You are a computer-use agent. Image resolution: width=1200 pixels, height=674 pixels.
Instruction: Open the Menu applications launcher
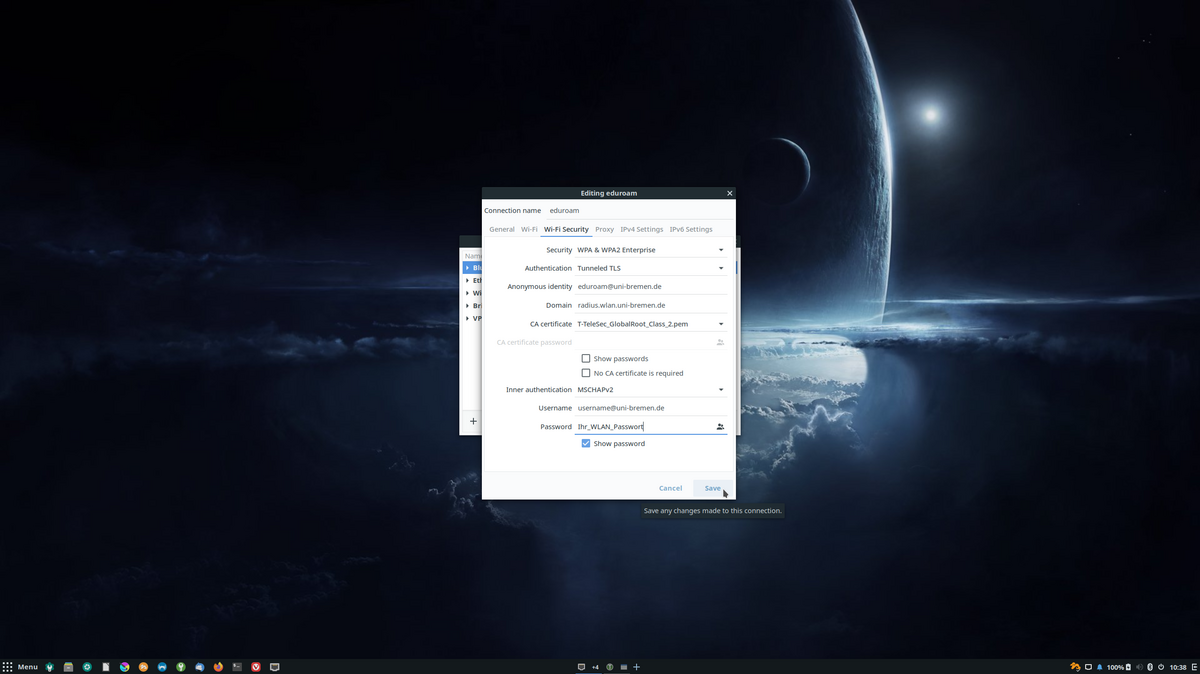point(21,667)
